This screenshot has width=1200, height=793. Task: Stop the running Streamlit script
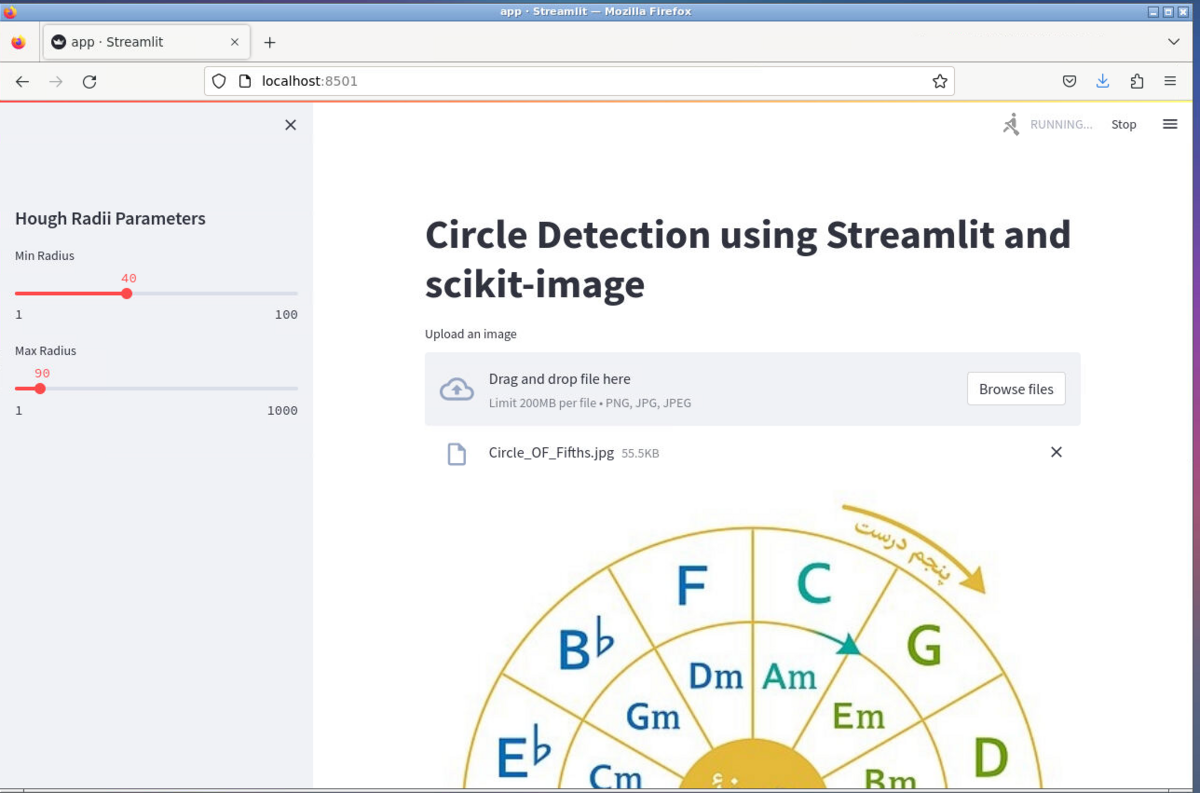click(x=1124, y=125)
